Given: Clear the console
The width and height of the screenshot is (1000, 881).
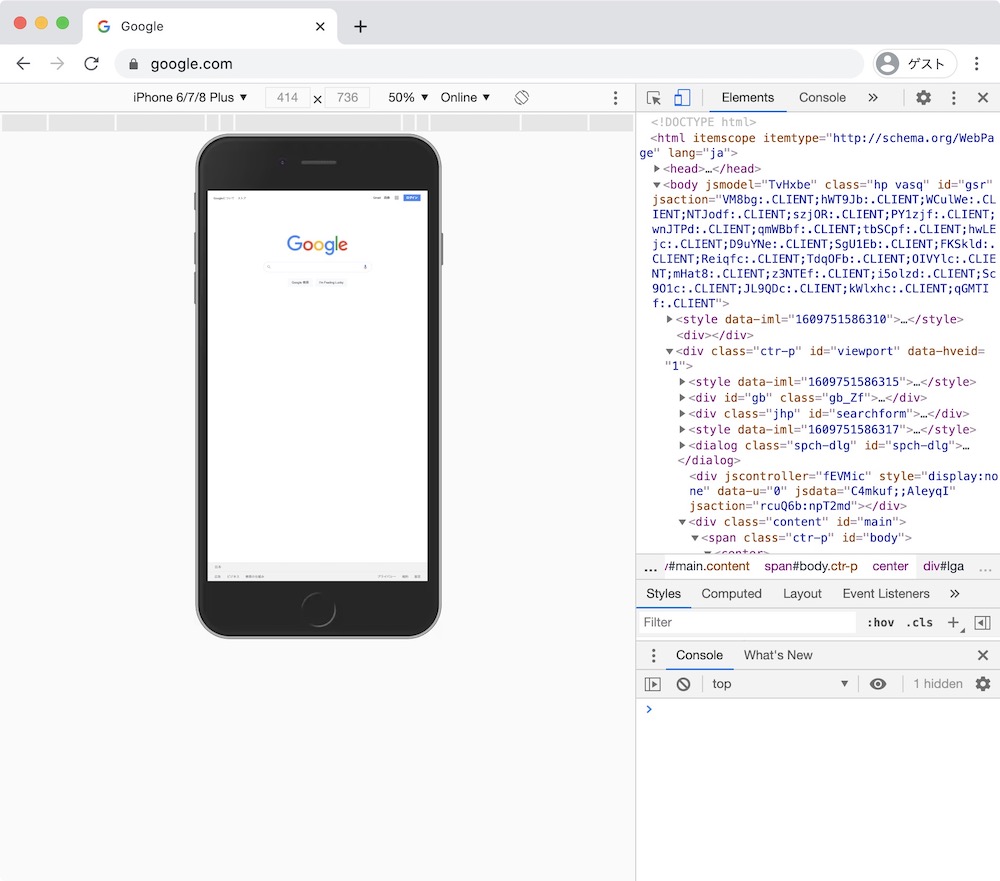Looking at the screenshot, I should coord(683,684).
